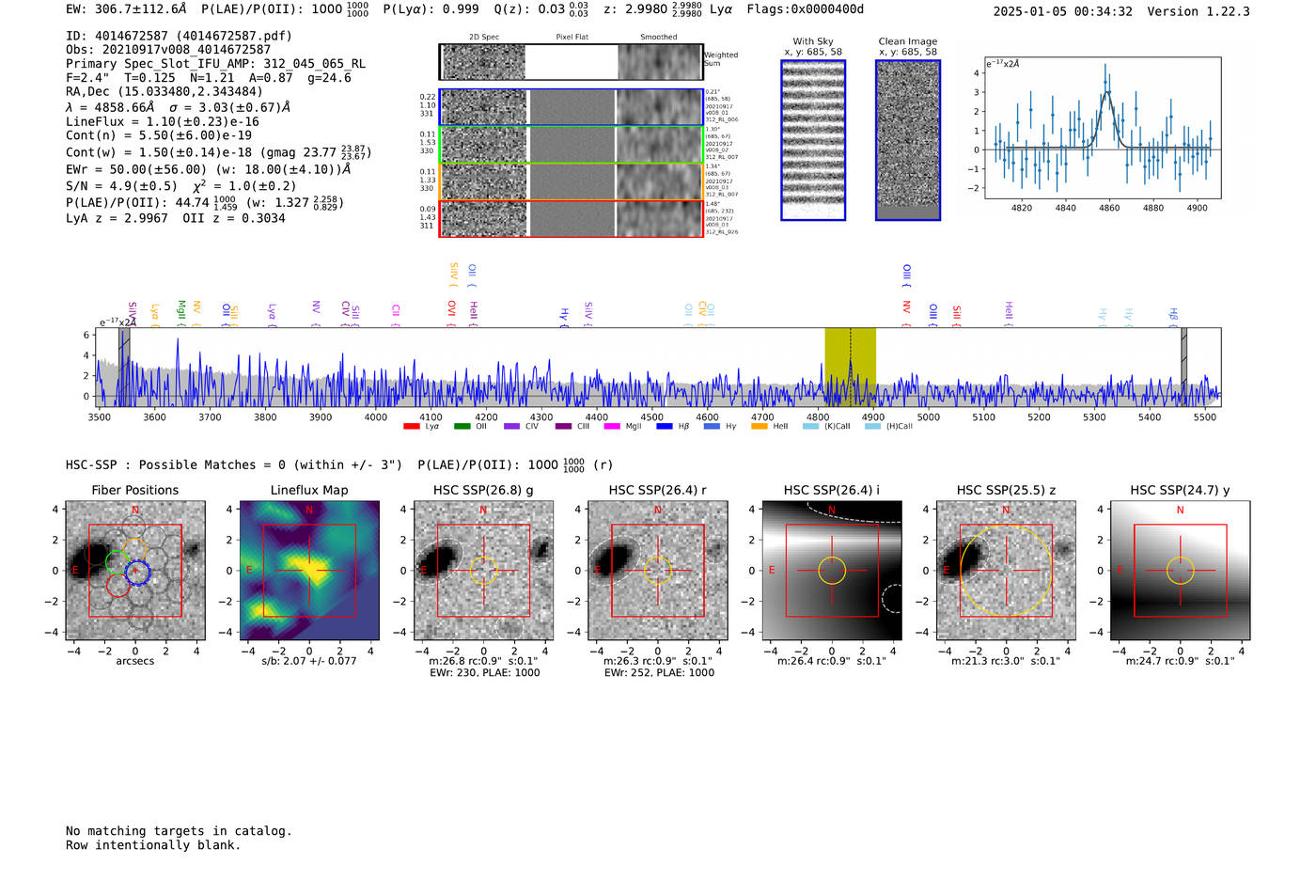Click the Fiber Positions cutout image
This screenshot has width=1316, height=896.
click(135, 571)
